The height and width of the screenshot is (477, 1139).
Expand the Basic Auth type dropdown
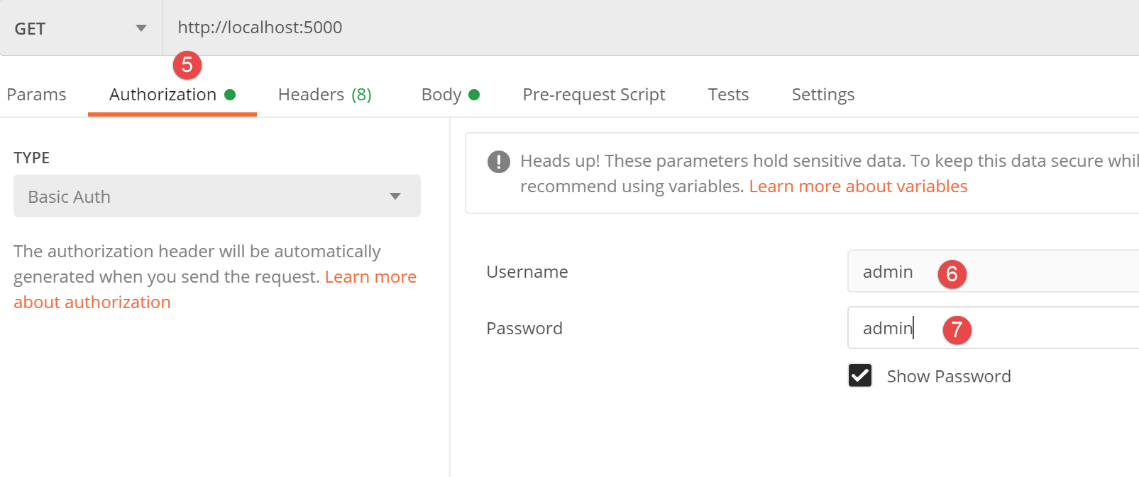(217, 197)
